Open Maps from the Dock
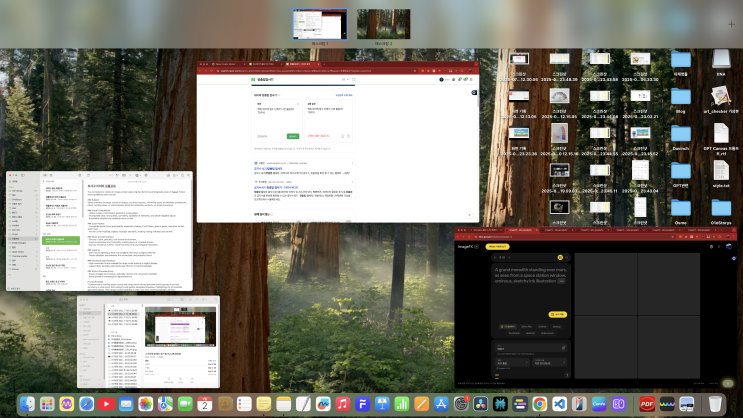This screenshot has height=418, width=743. 165,404
